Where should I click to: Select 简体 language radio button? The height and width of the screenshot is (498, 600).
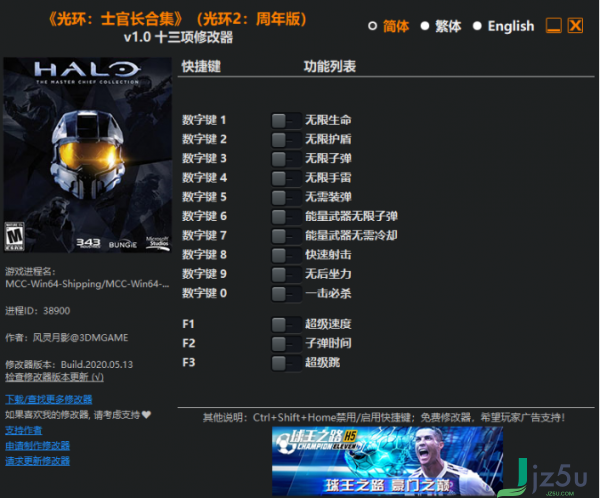372,26
